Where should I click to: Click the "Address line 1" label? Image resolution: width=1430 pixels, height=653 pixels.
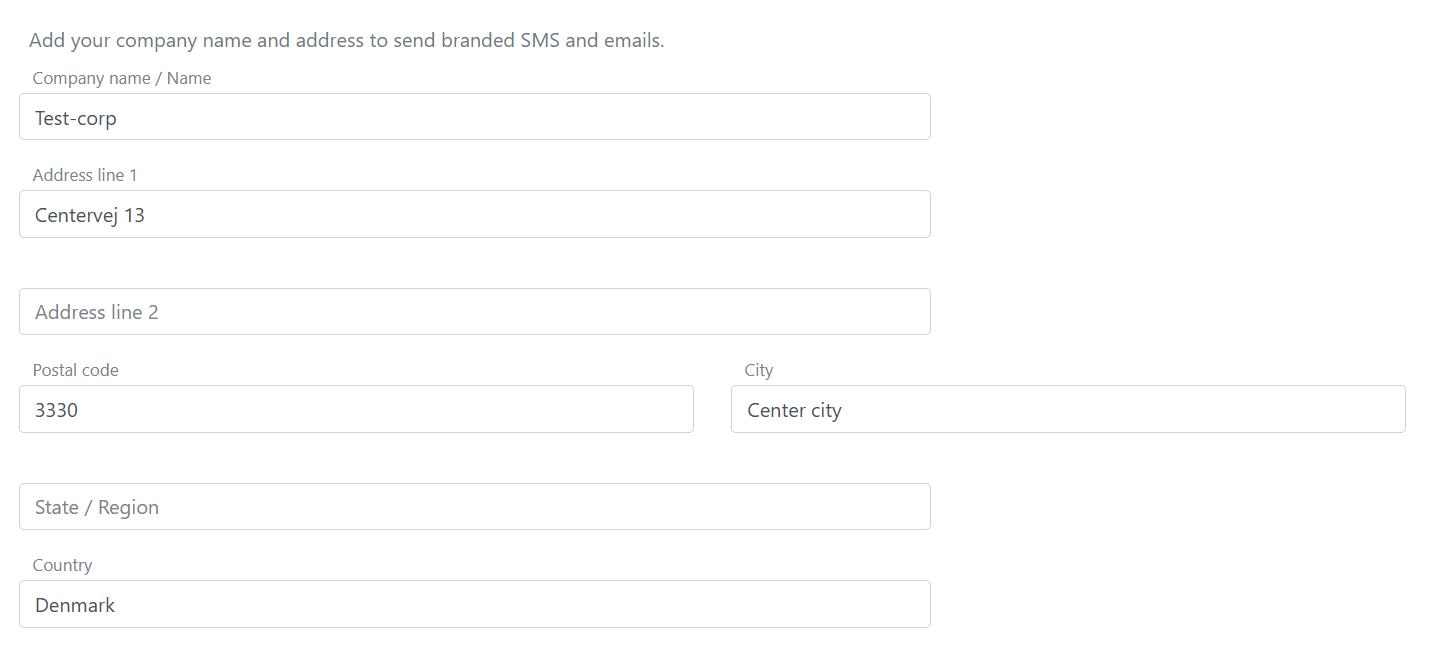(x=85, y=175)
